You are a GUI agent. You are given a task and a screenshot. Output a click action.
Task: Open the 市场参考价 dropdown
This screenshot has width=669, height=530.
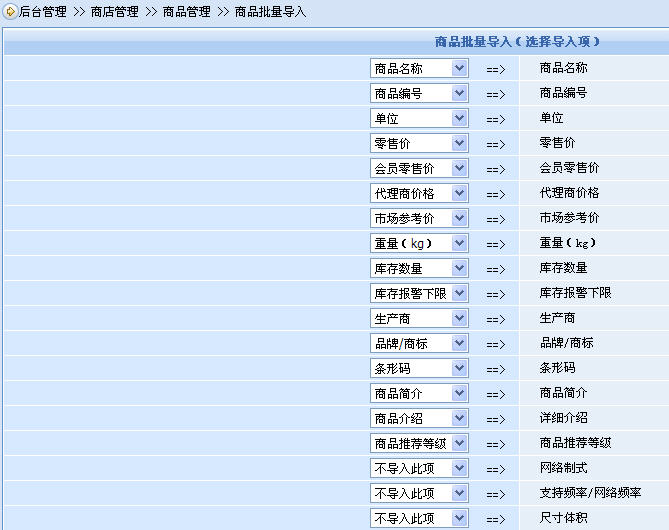[418, 218]
